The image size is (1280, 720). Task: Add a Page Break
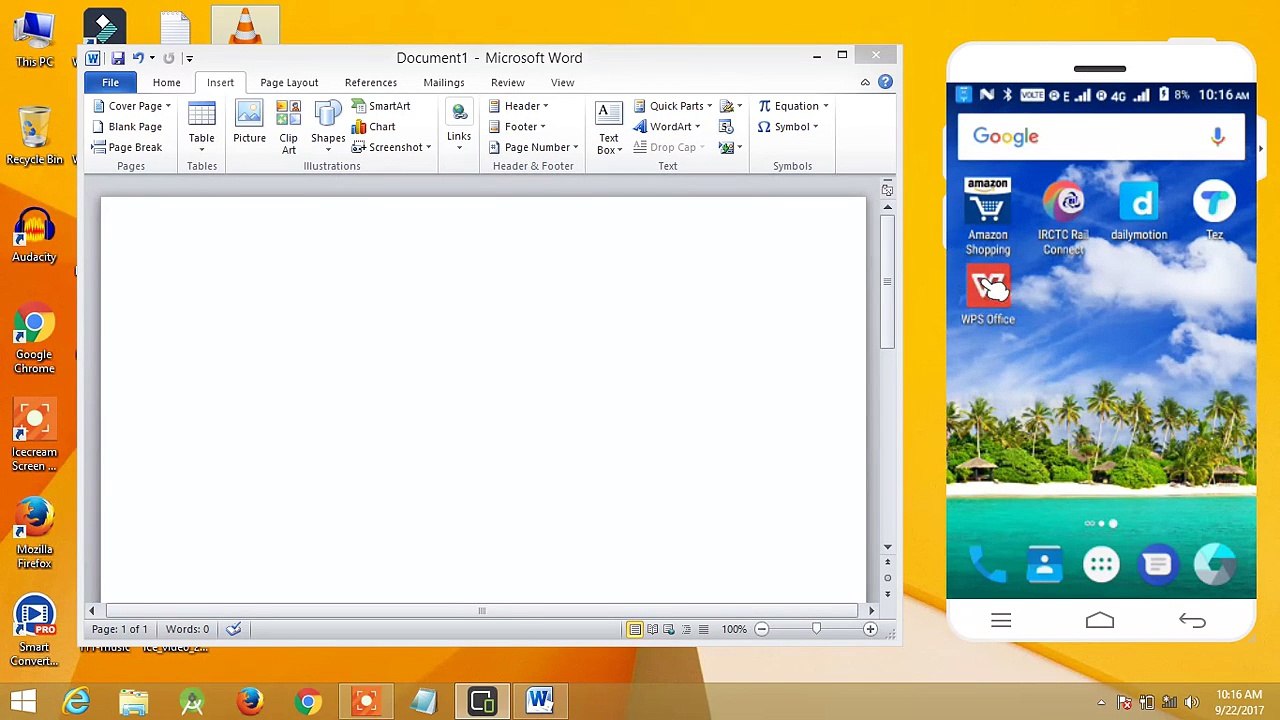click(x=127, y=147)
